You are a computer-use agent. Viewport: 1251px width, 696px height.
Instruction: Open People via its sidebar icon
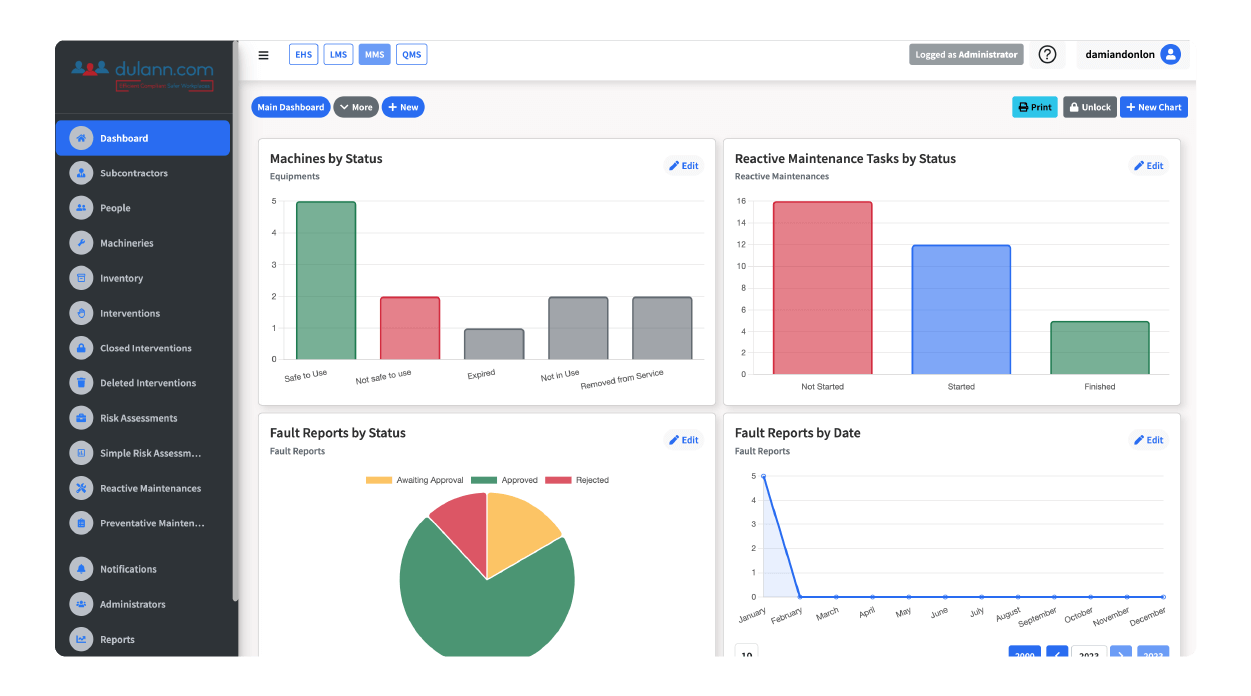81,208
